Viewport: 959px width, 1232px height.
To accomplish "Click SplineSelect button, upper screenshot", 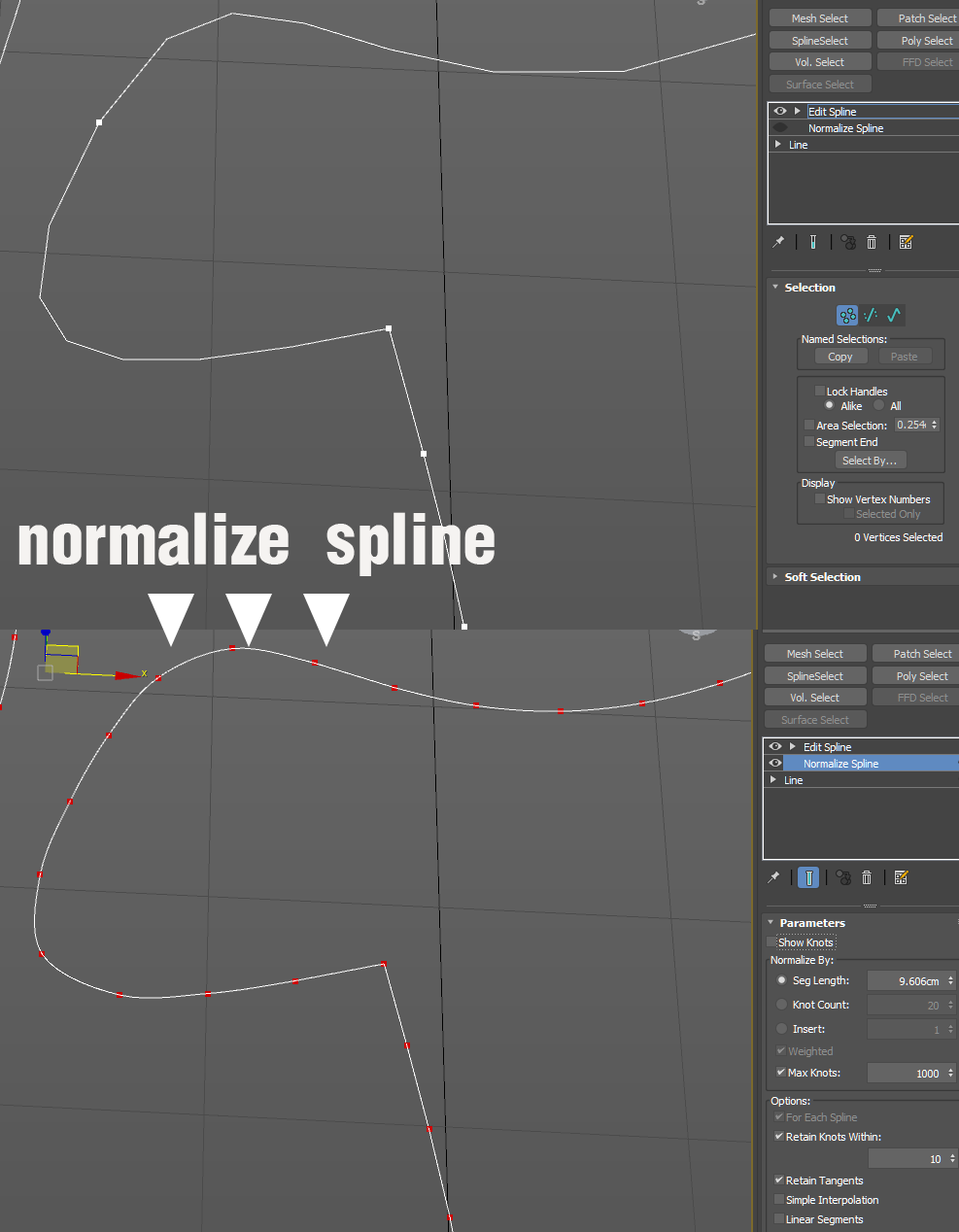I will pyautogui.click(x=820, y=40).
